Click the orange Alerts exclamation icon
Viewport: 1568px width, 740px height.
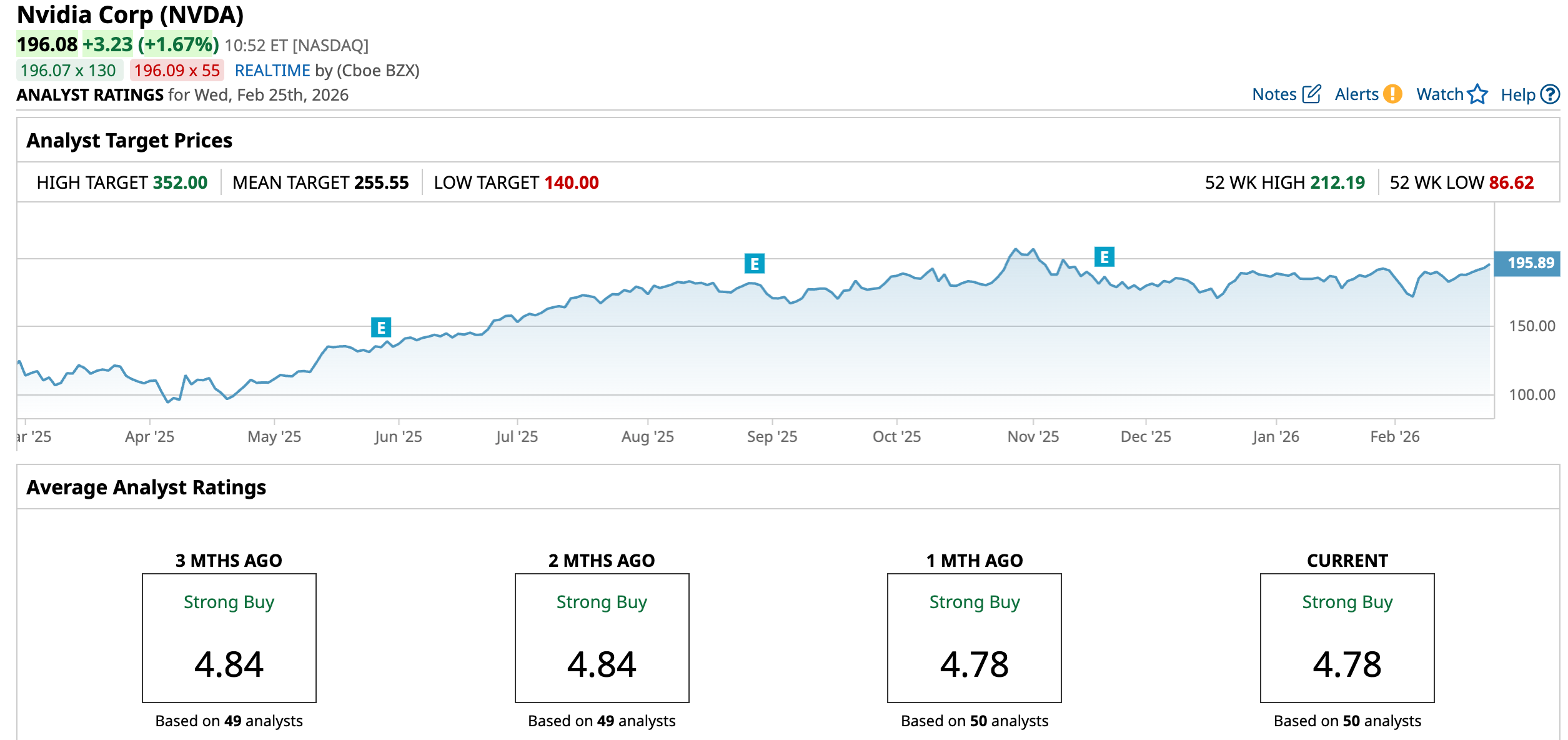(1392, 94)
